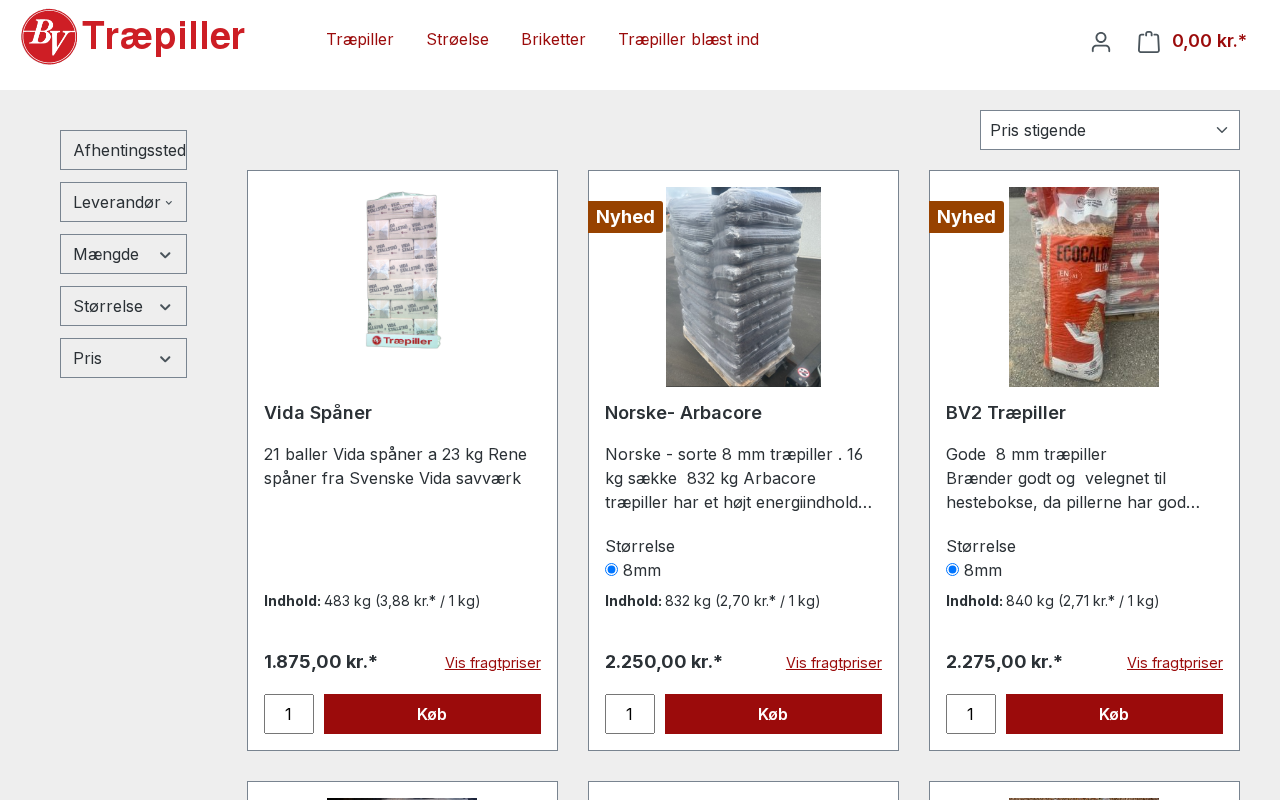Image resolution: width=1280 pixels, height=800 pixels.
Task: Expand the Mængde filter
Action: (x=123, y=254)
